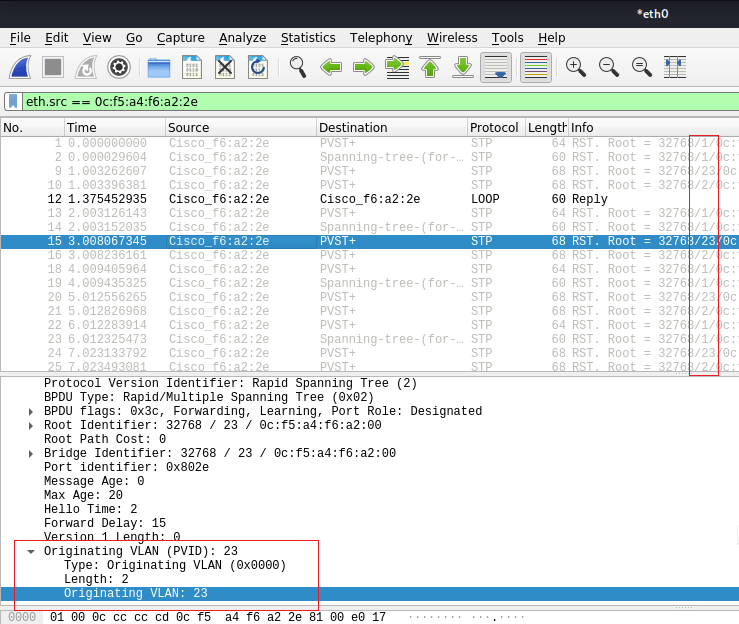Expand the Root Identifier field

click(31, 426)
